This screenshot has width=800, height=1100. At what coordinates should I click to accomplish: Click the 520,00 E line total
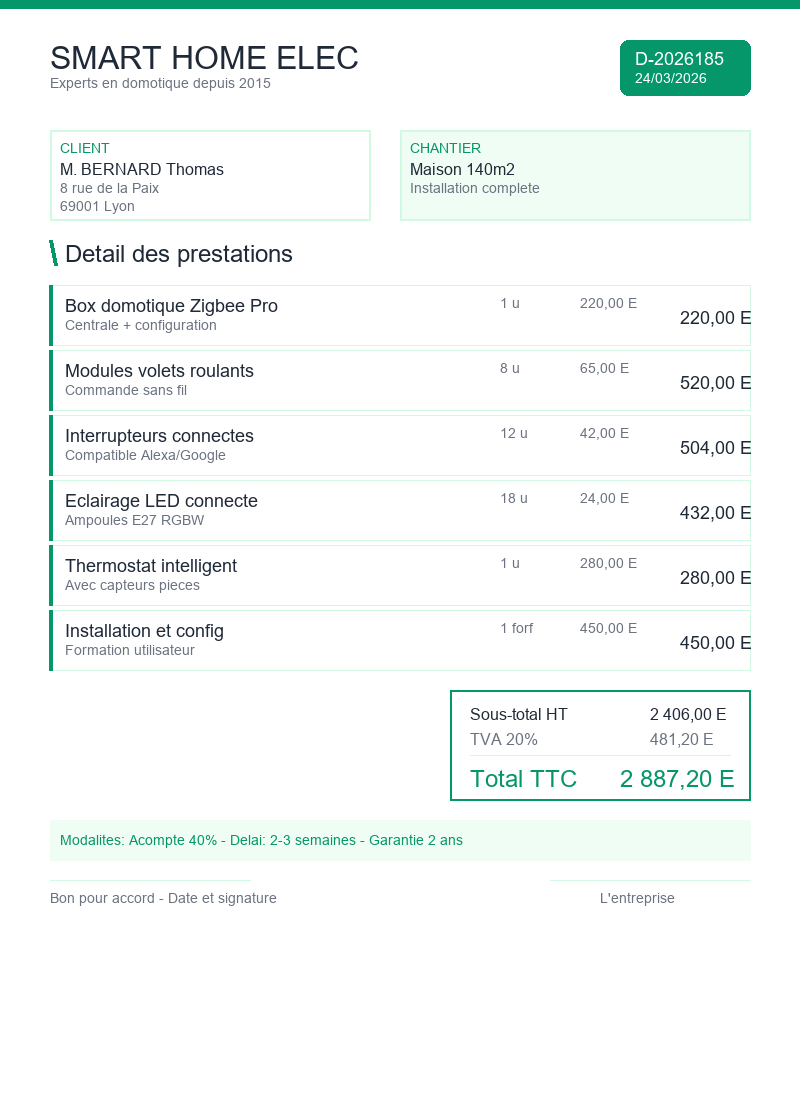[x=714, y=383]
